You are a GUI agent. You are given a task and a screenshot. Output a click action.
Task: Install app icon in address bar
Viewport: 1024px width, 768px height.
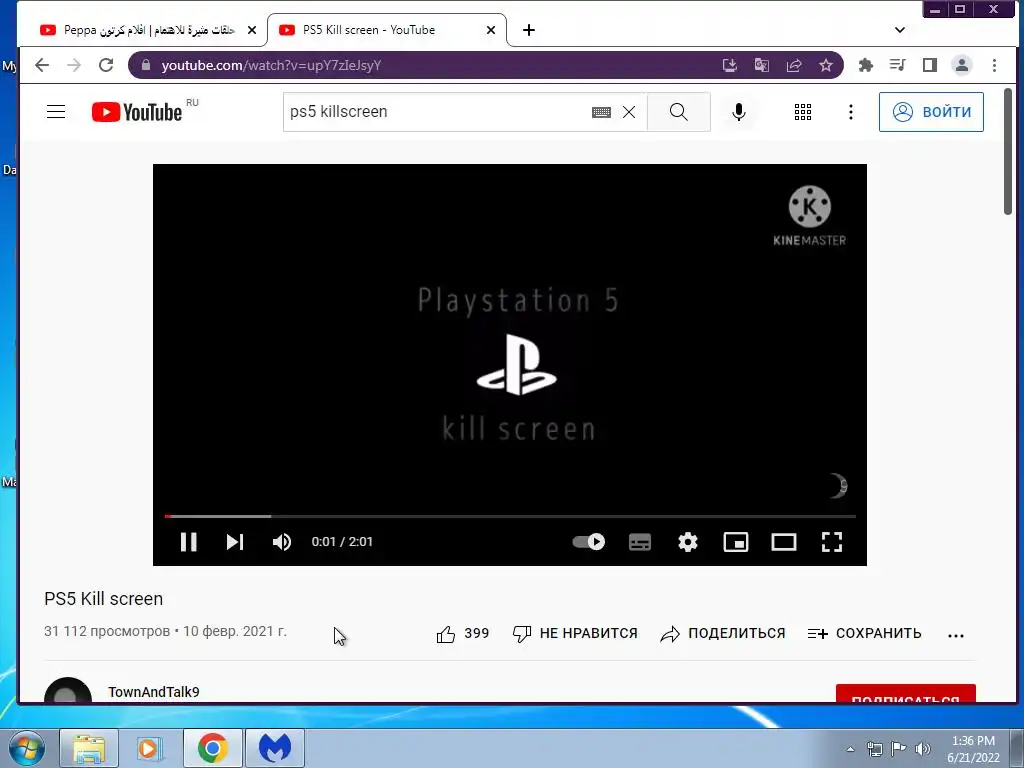click(x=729, y=65)
